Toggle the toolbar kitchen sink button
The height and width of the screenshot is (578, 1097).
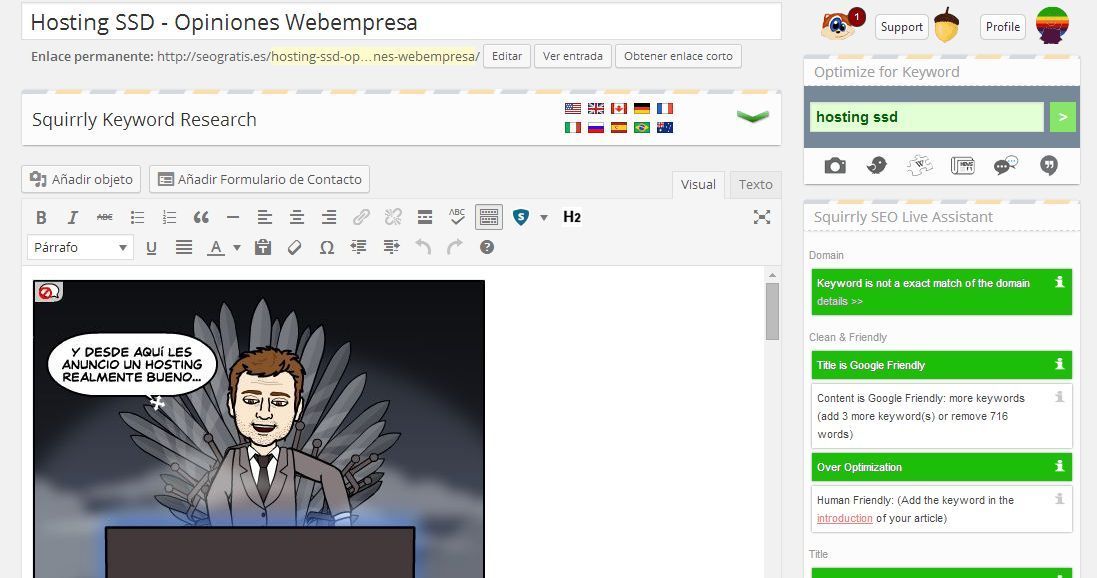tap(489, 218)
